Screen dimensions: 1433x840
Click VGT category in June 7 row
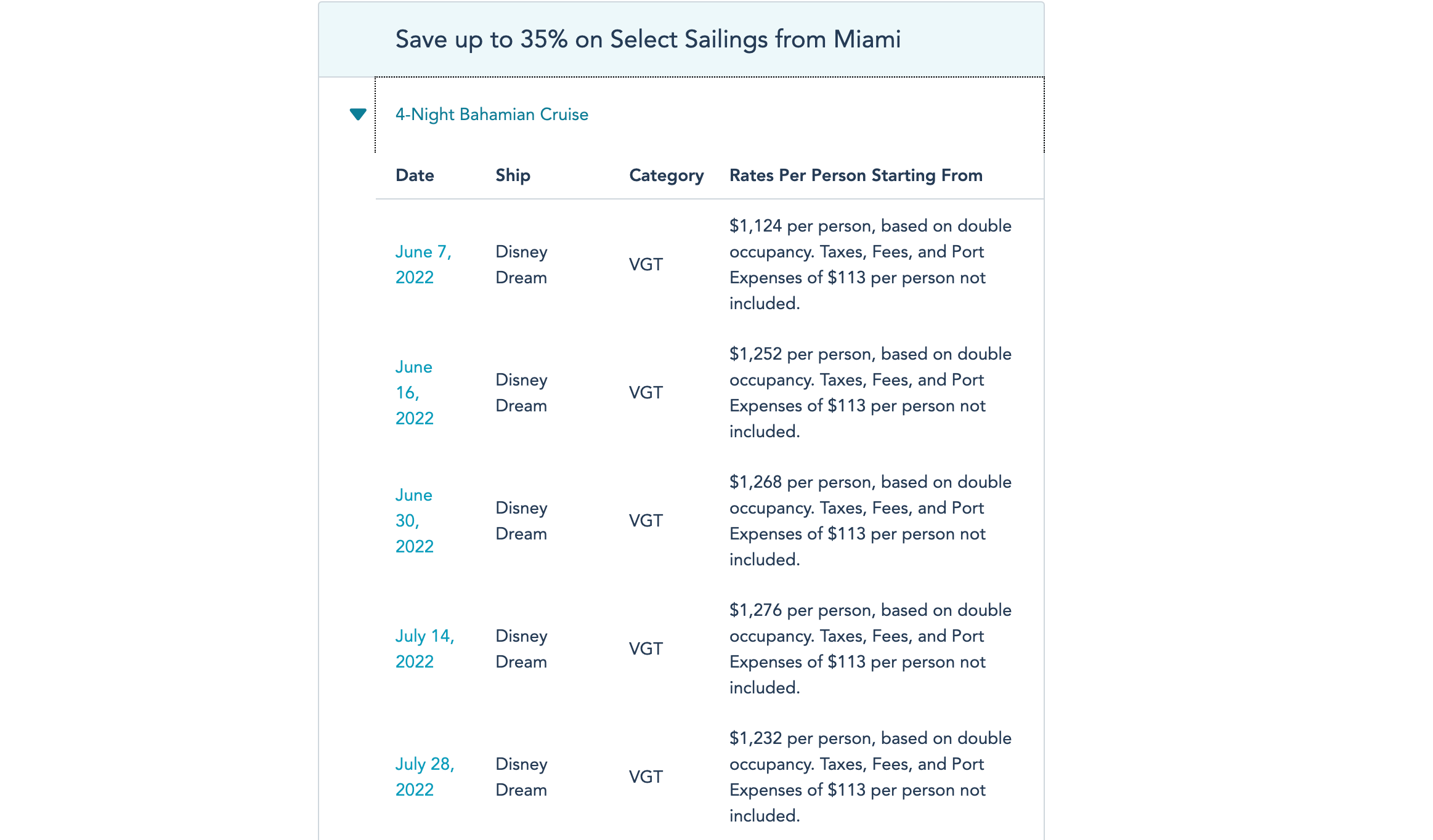(646, 264)
